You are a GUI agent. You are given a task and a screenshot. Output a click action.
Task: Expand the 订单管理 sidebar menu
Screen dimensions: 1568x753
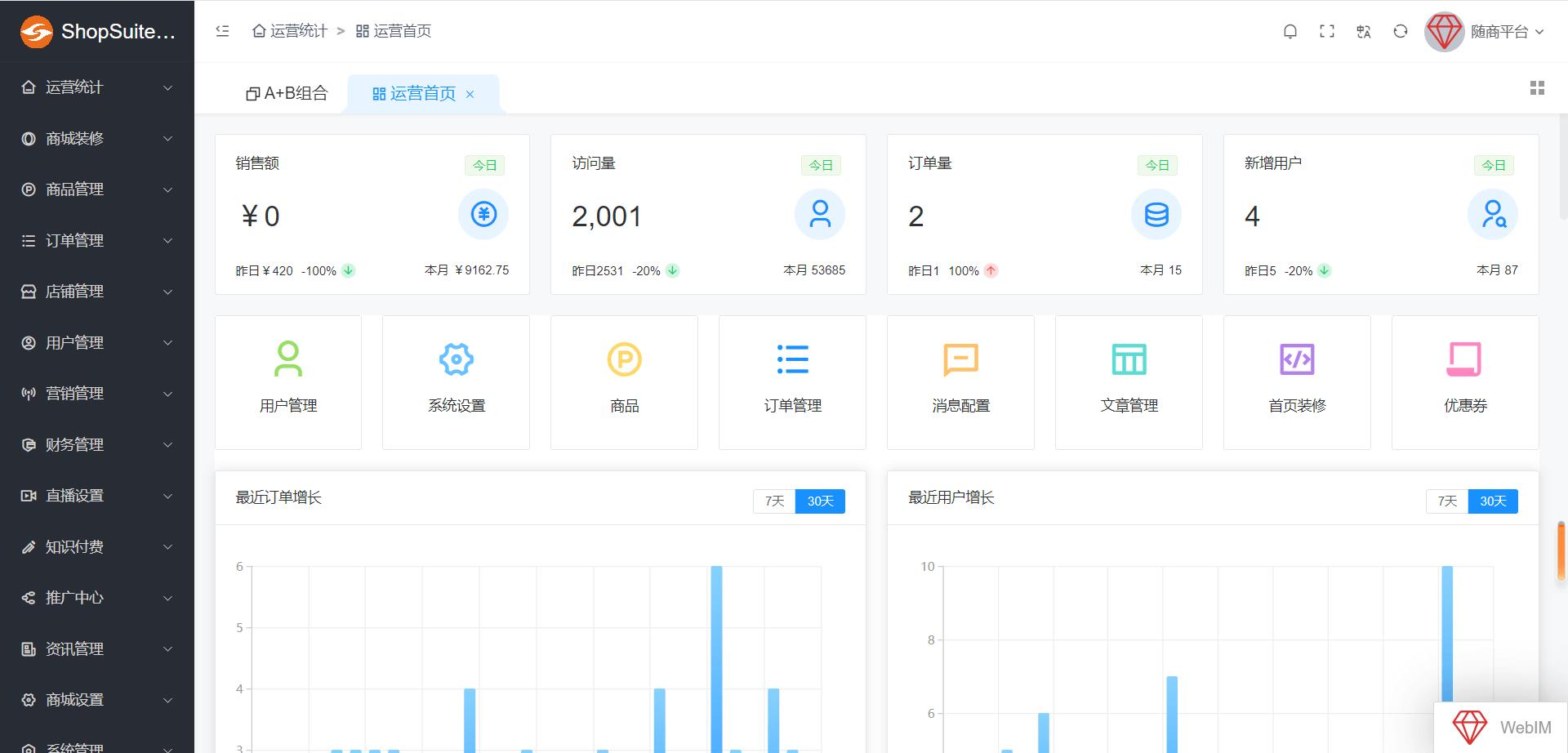tap(97, 241)
